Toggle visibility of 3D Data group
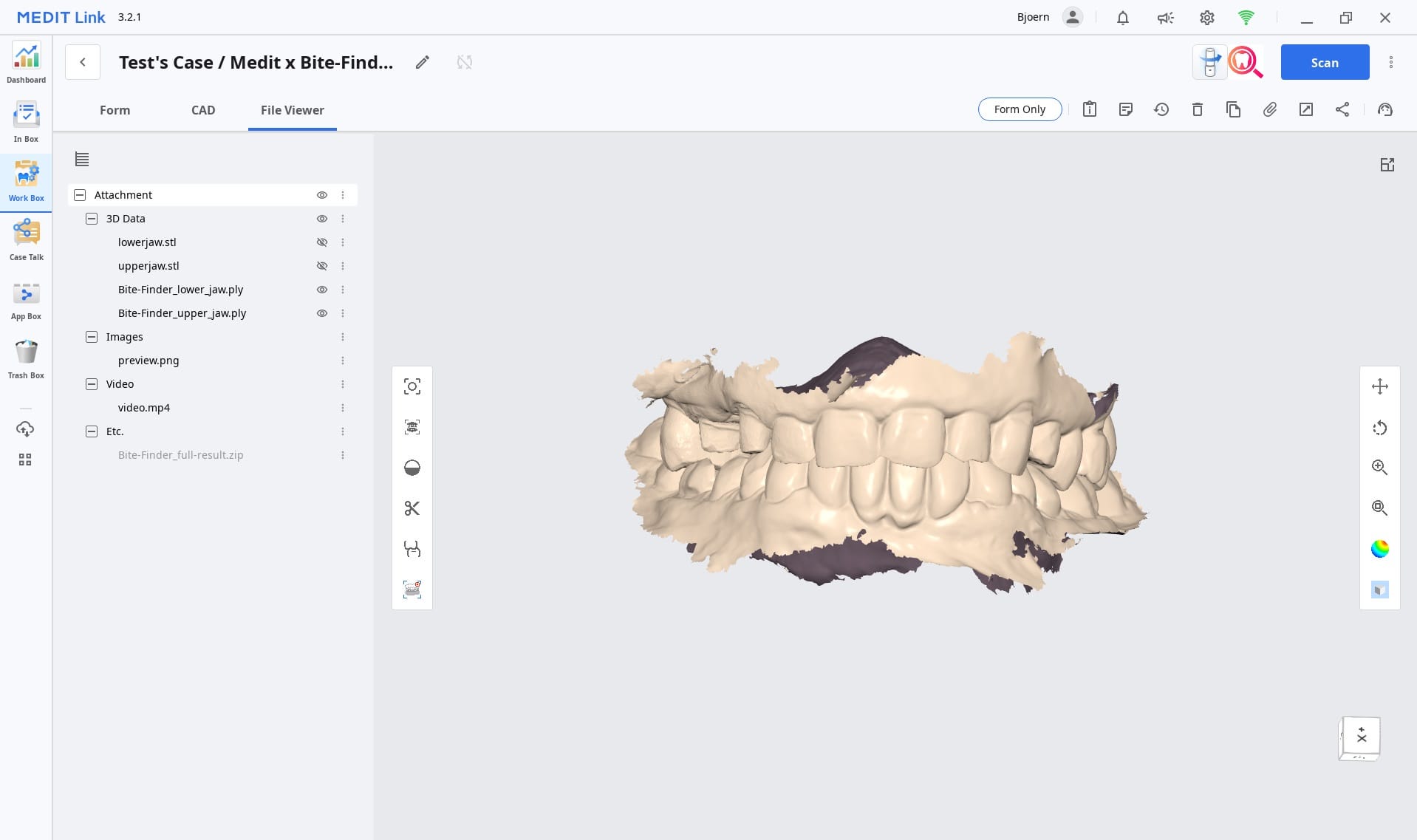This screenshot has height=840, width=1417. tap(322, 219)
